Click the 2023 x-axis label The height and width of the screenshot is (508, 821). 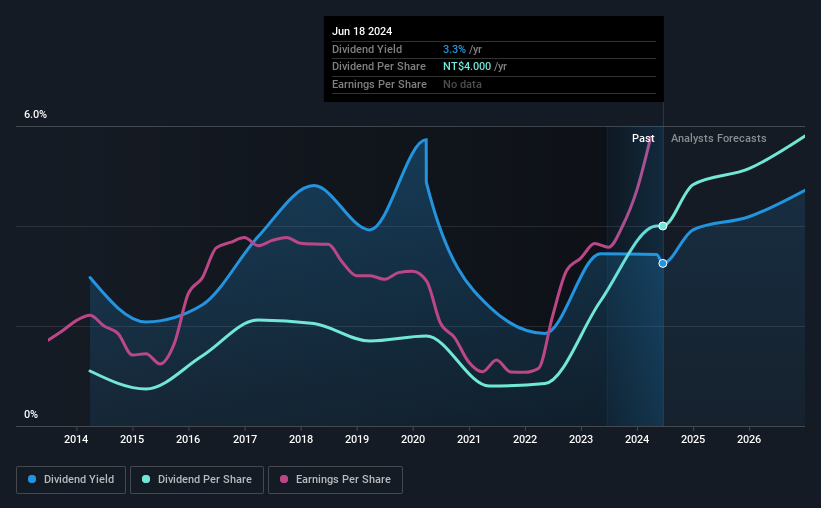[x=581, y=439]
